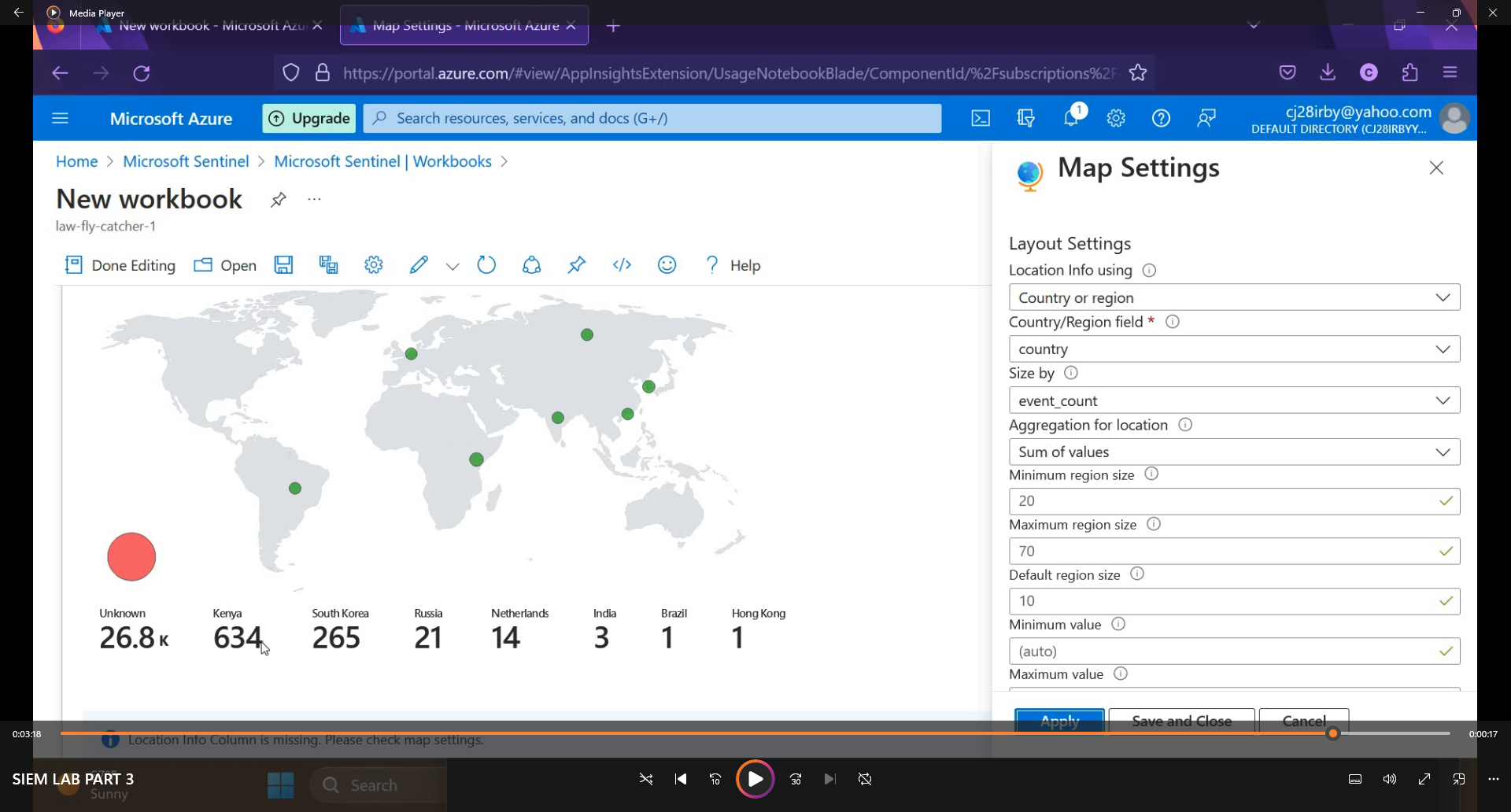Image resolution: width=1511 pixels, height=812 pixels.
Task: Expand the Location Info using dropdown
Action: point(1234,297)
